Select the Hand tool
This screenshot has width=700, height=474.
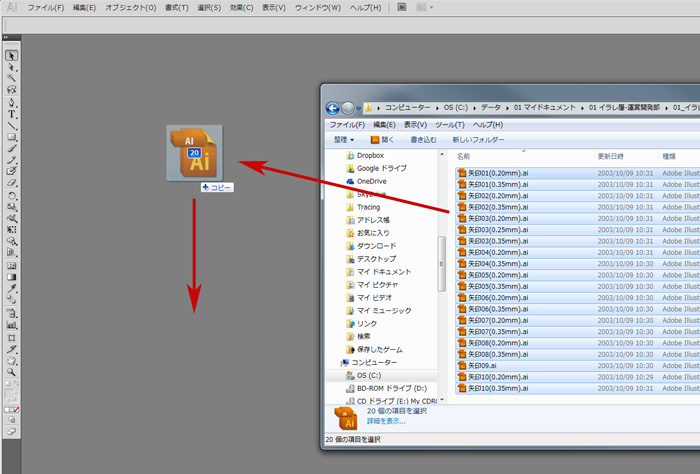tap(12, 361)
